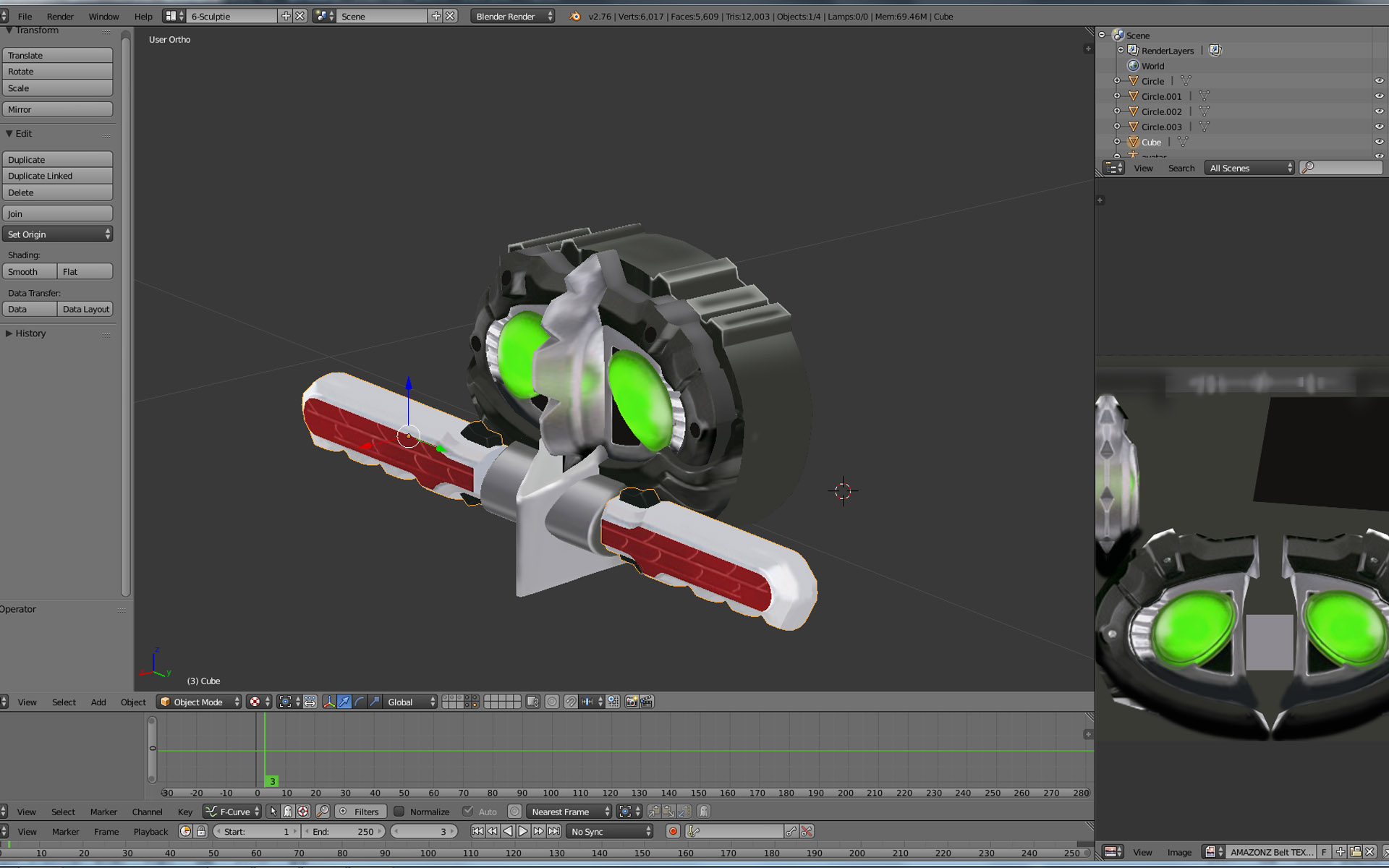Click the ghost icon next to arrow filter
The height and width of the screenshot is (868, 1389).
(288, 812)
